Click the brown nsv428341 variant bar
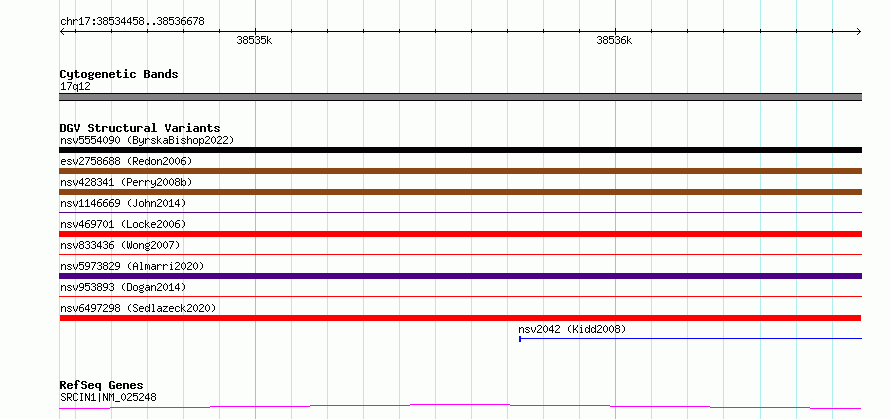This screenshot has height=419, width=890. click(x=460, y=192)
